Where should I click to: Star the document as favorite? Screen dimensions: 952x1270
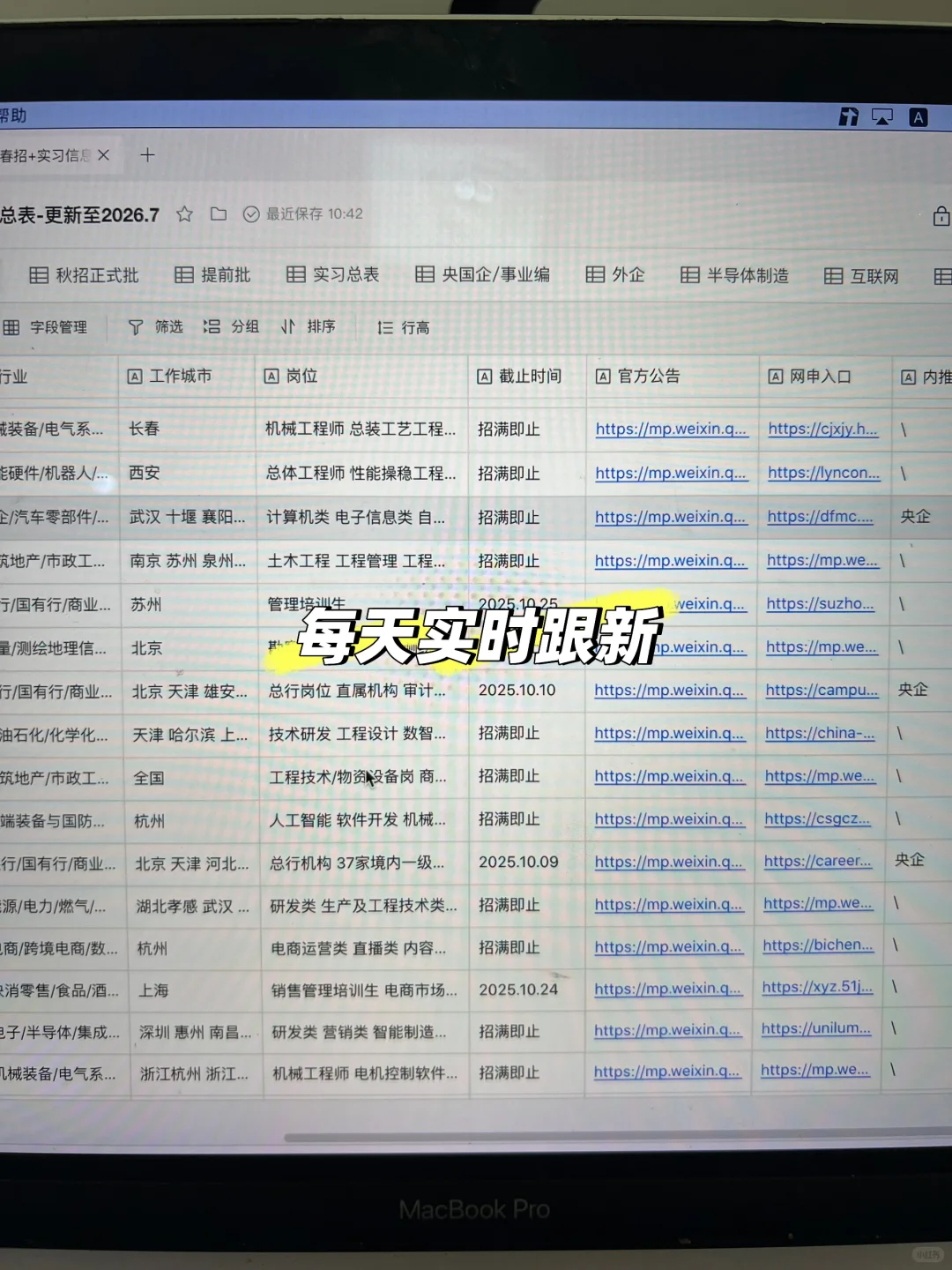(x=184, y=214)
